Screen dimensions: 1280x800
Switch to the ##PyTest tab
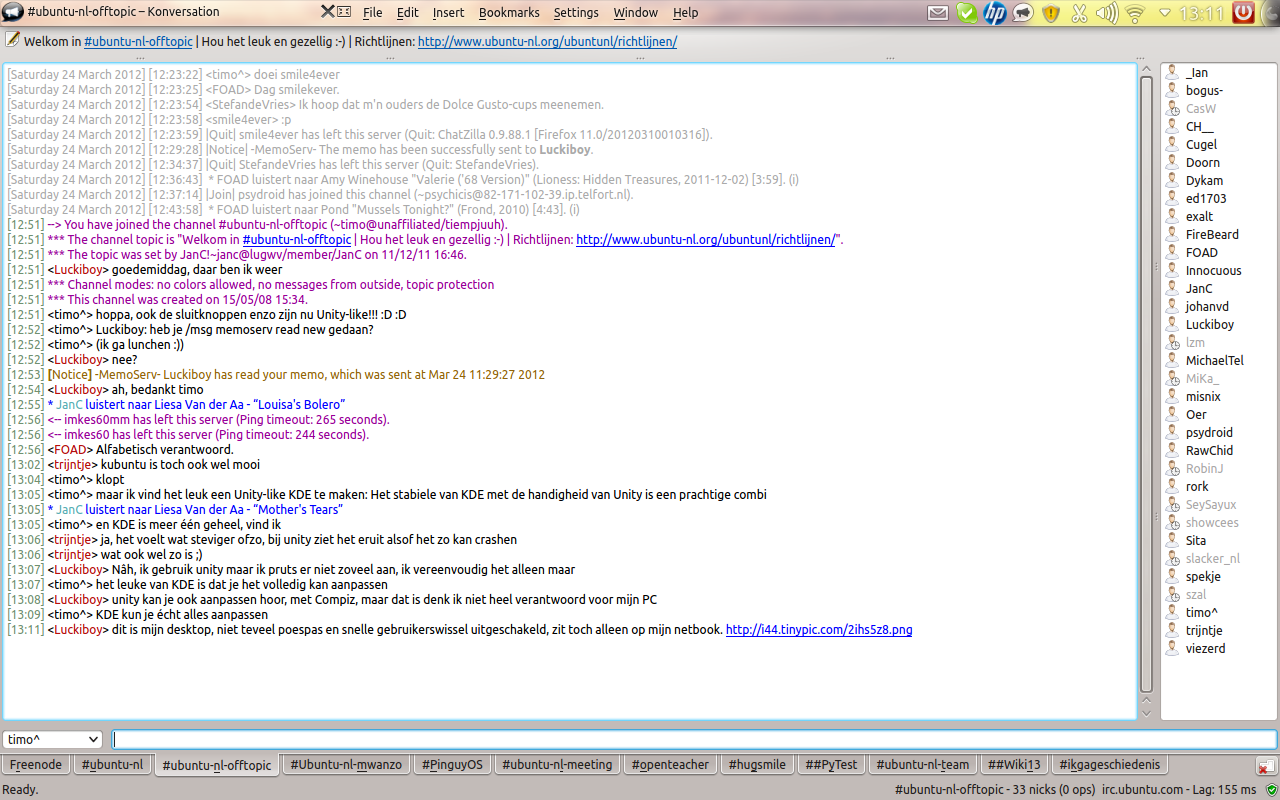(x=831, y=764)
